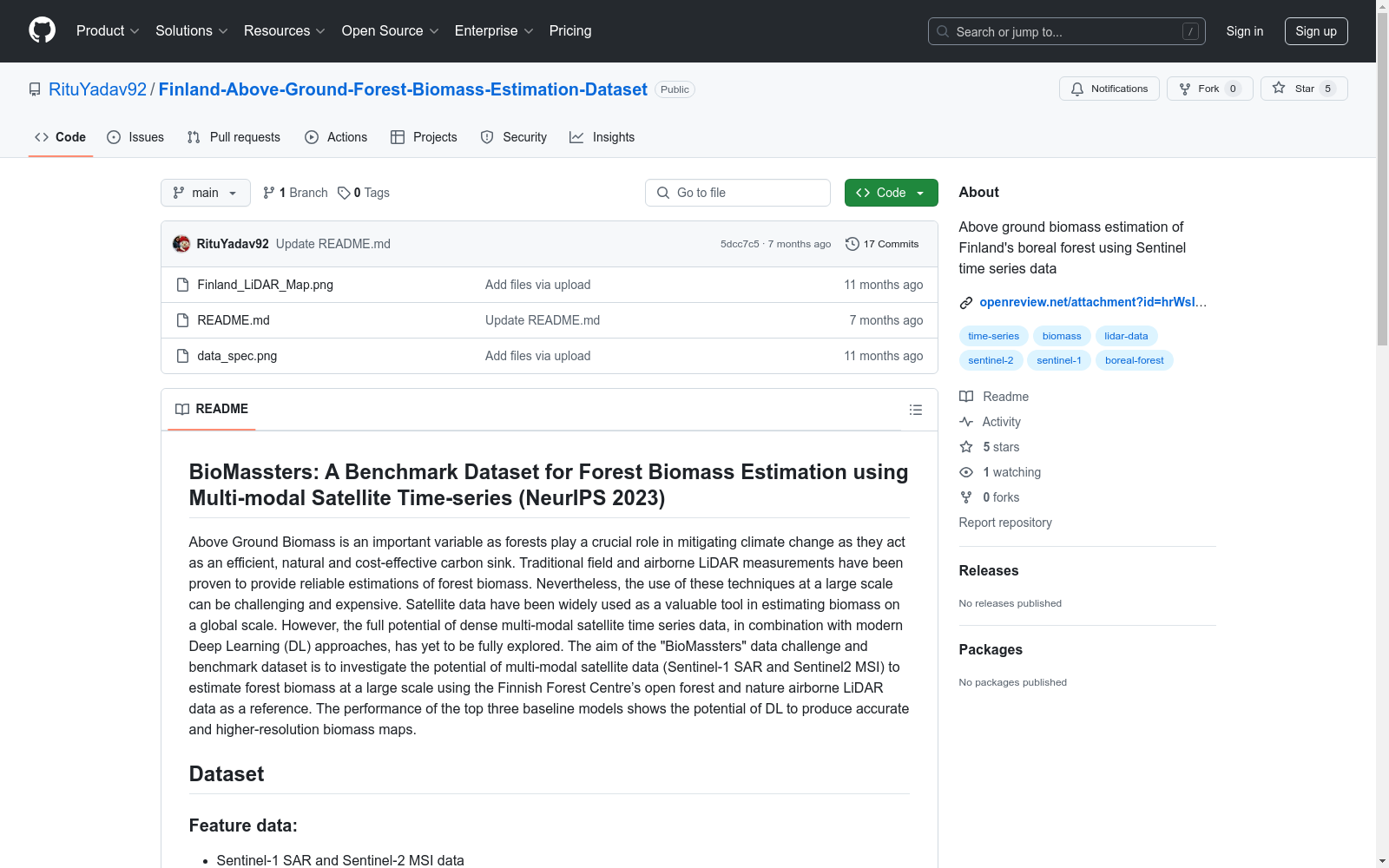View the 17 Commits history
The image size is (1389, 868).
[x=882, y=244]
